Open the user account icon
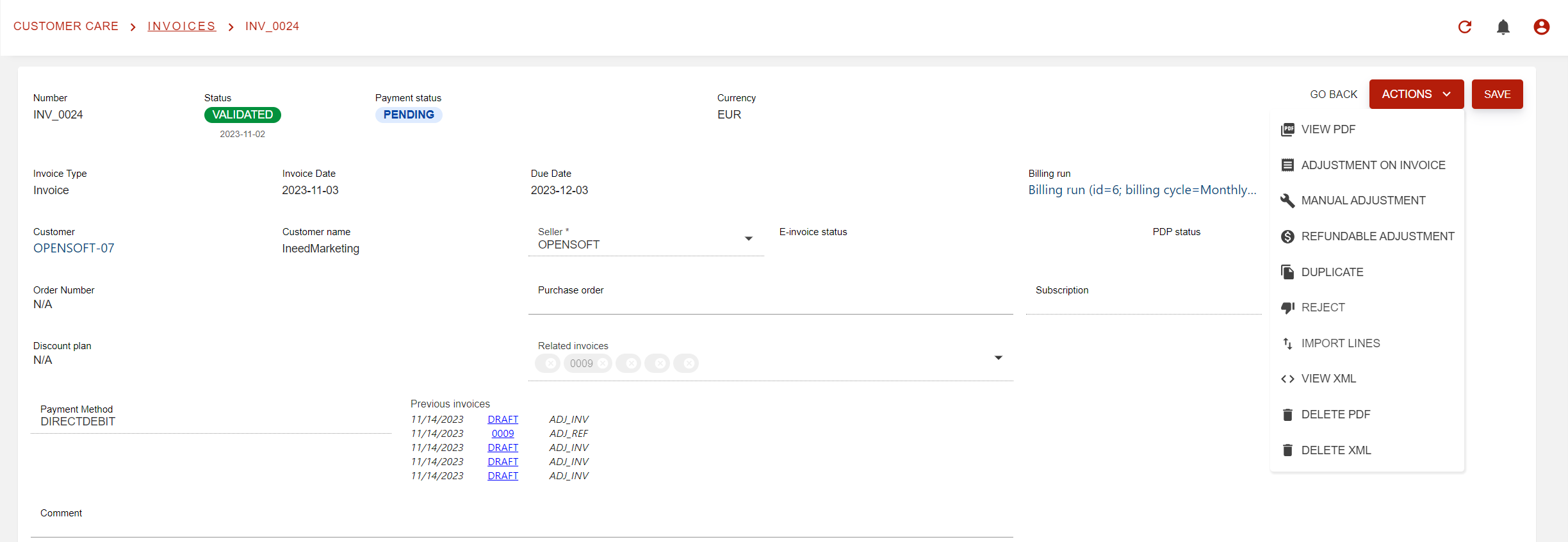This screenshot has width=1568, height=542. point(1541,27)
